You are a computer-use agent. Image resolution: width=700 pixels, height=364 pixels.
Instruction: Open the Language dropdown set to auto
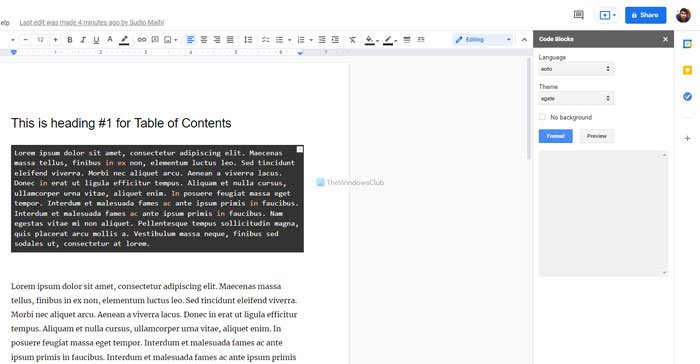coord(576,69)
